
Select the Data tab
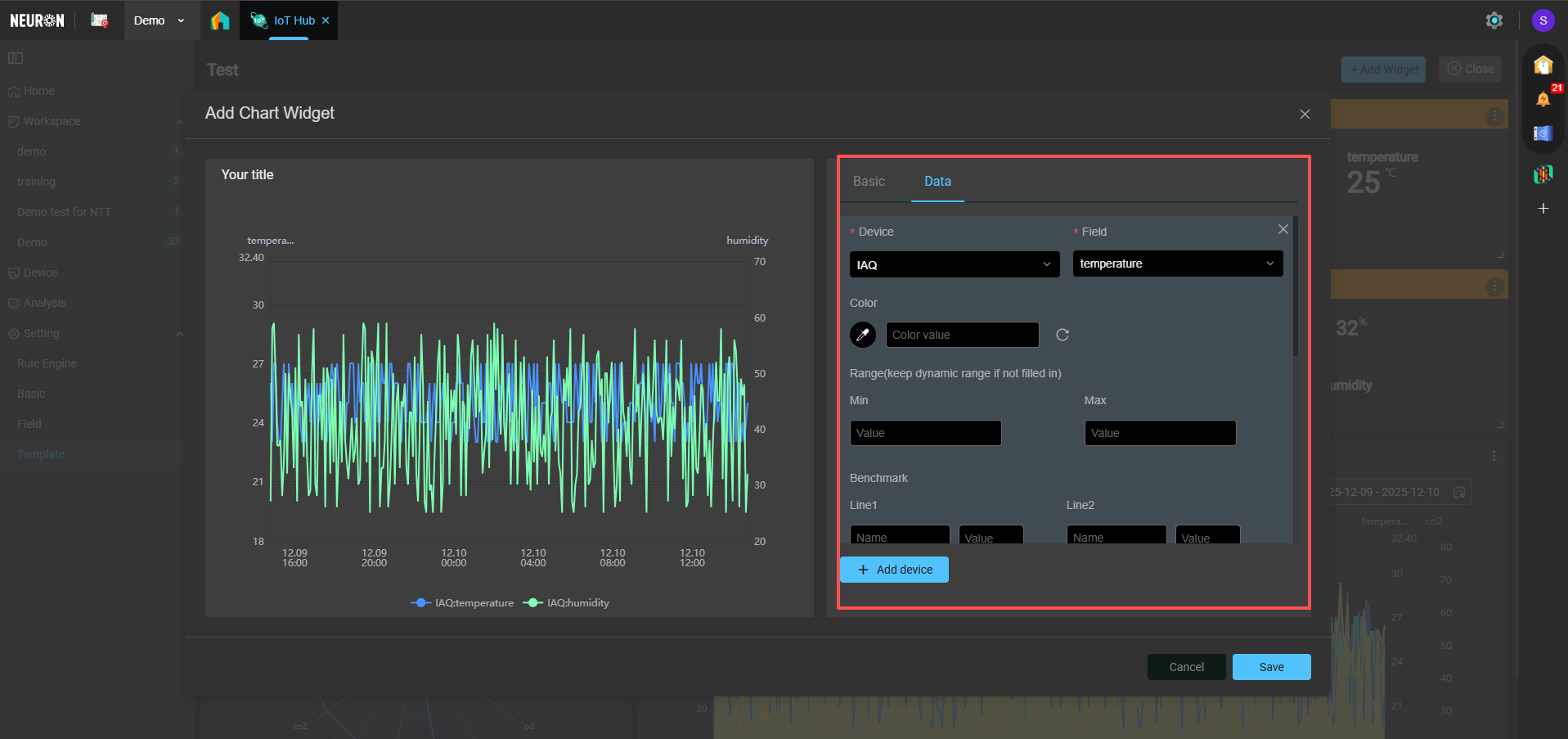937,182
